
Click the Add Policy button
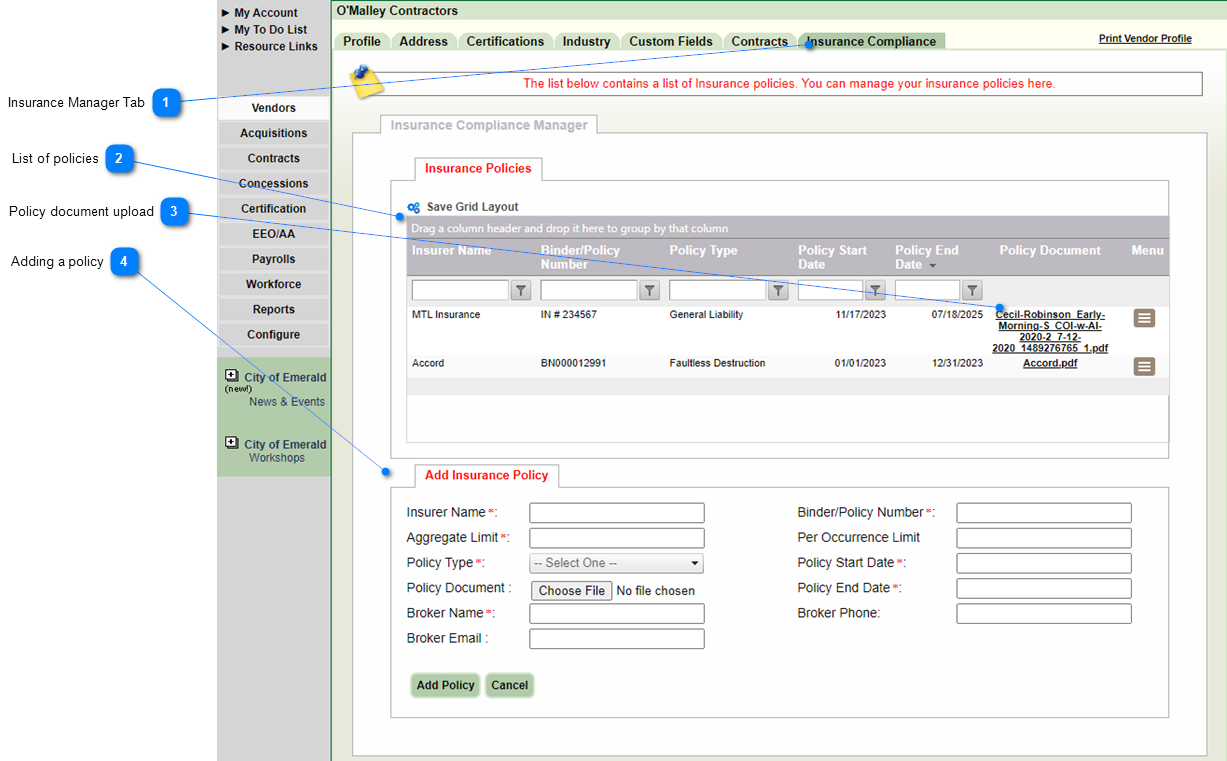(445, 685)
